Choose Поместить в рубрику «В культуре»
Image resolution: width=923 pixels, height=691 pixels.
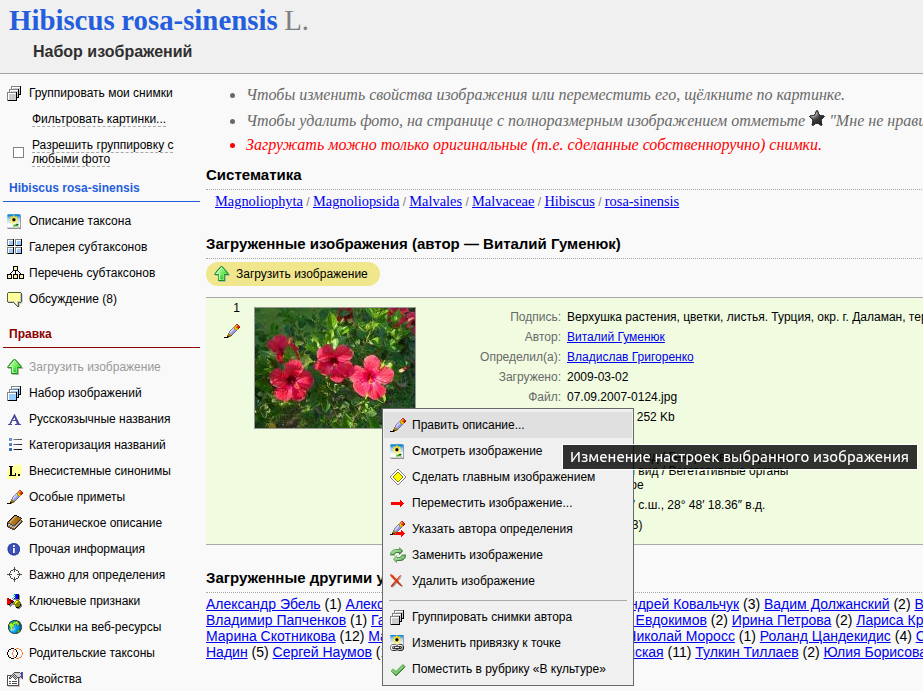(x=508, y=669)
